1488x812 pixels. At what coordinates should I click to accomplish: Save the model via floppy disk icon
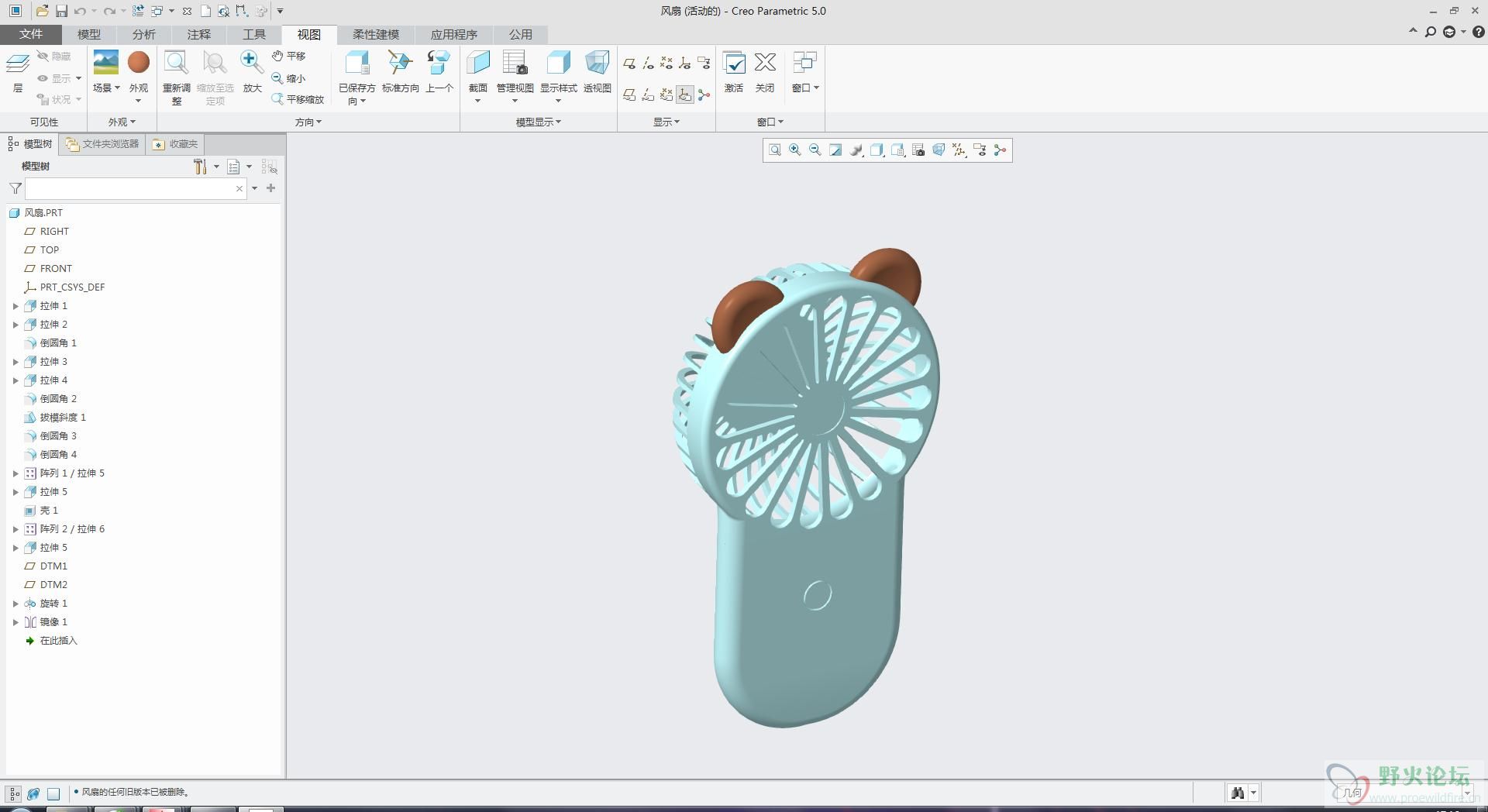(x=61, y=11)
